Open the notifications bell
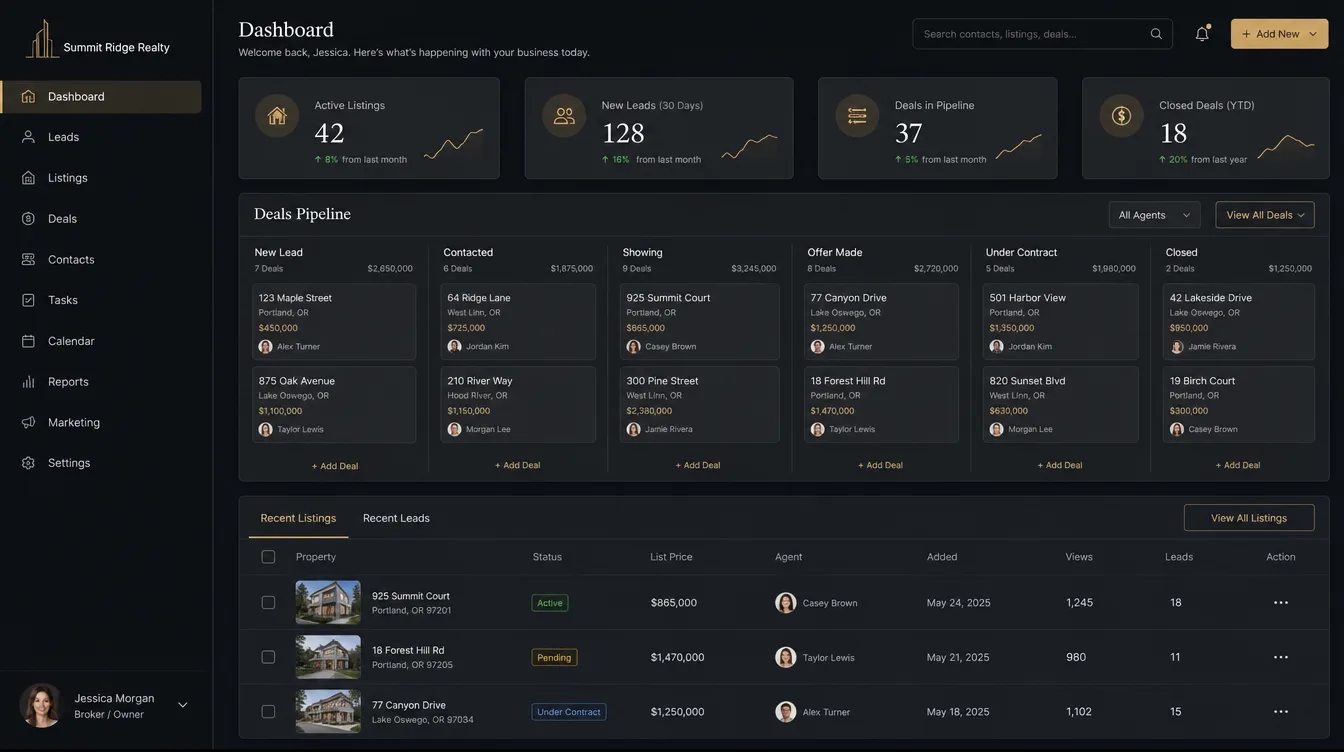This screenshot has height=752, width=1344. click(1202, 34)
